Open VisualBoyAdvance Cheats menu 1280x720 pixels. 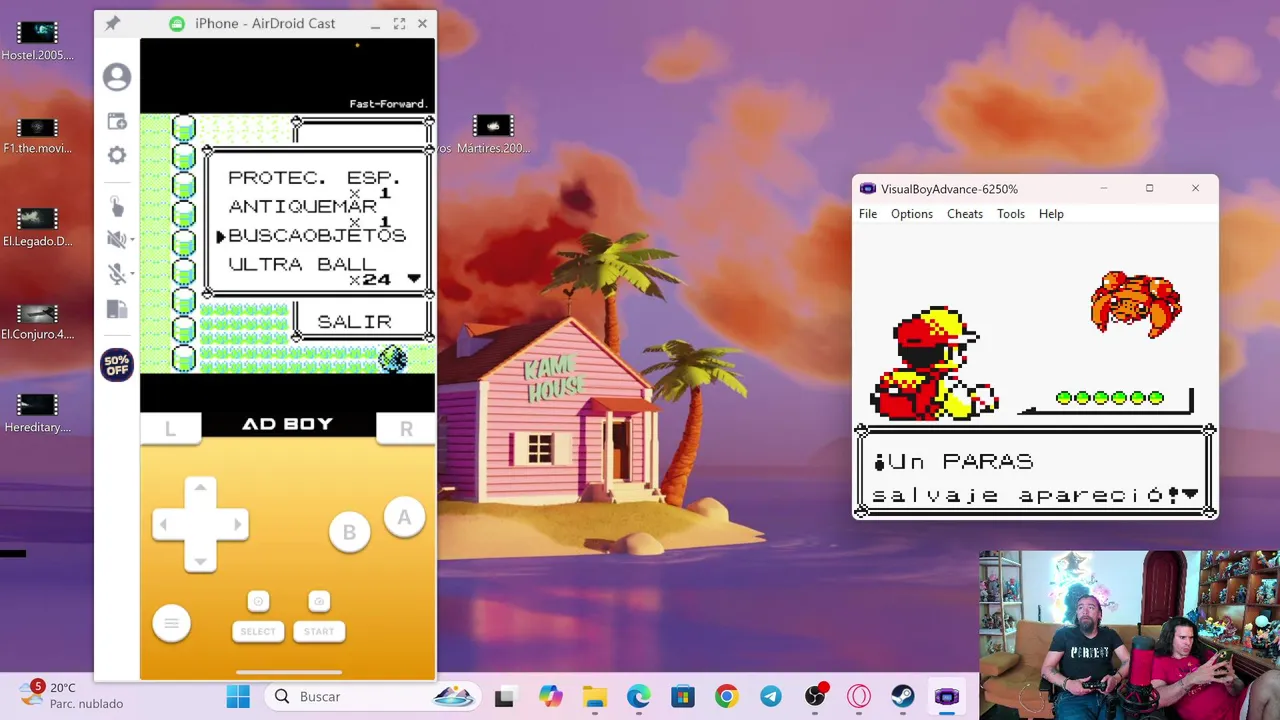[965, 214]
